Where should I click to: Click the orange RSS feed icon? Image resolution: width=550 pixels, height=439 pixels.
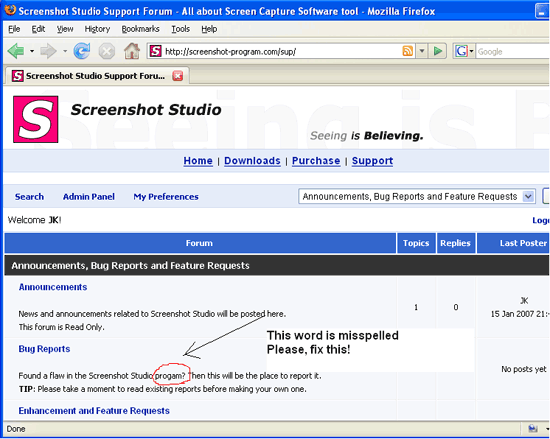click(x=407, y=51)
